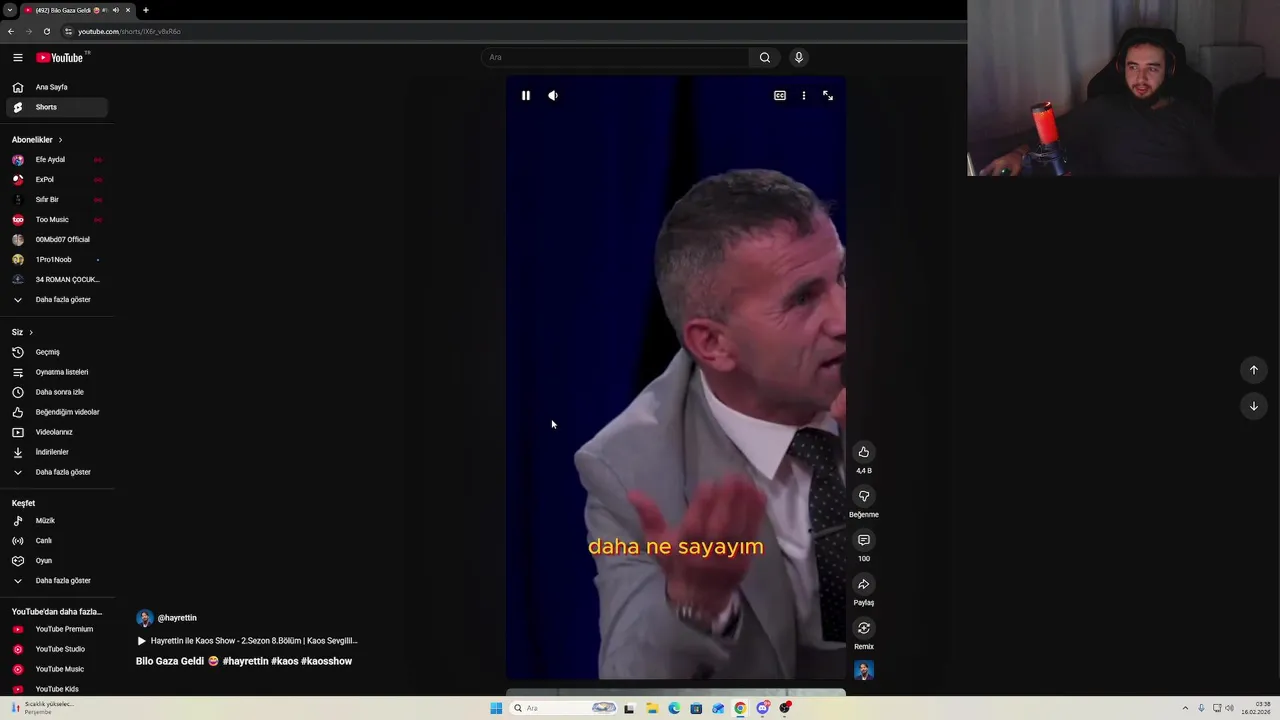Open Sıfır Bir channel subscription
This screenshot has height=720, width=1280.
[56, 200]
